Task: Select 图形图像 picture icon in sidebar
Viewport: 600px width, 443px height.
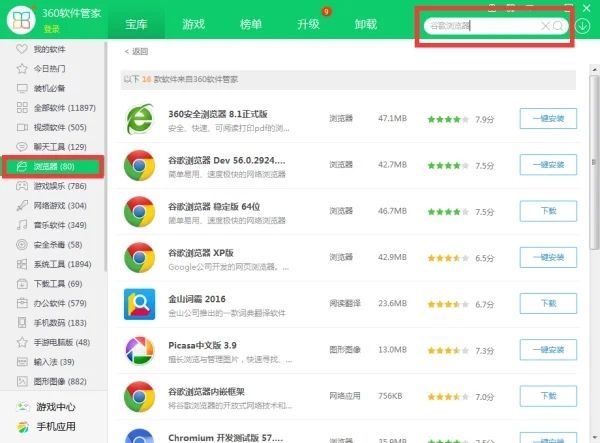Action: tap(22, 381)
